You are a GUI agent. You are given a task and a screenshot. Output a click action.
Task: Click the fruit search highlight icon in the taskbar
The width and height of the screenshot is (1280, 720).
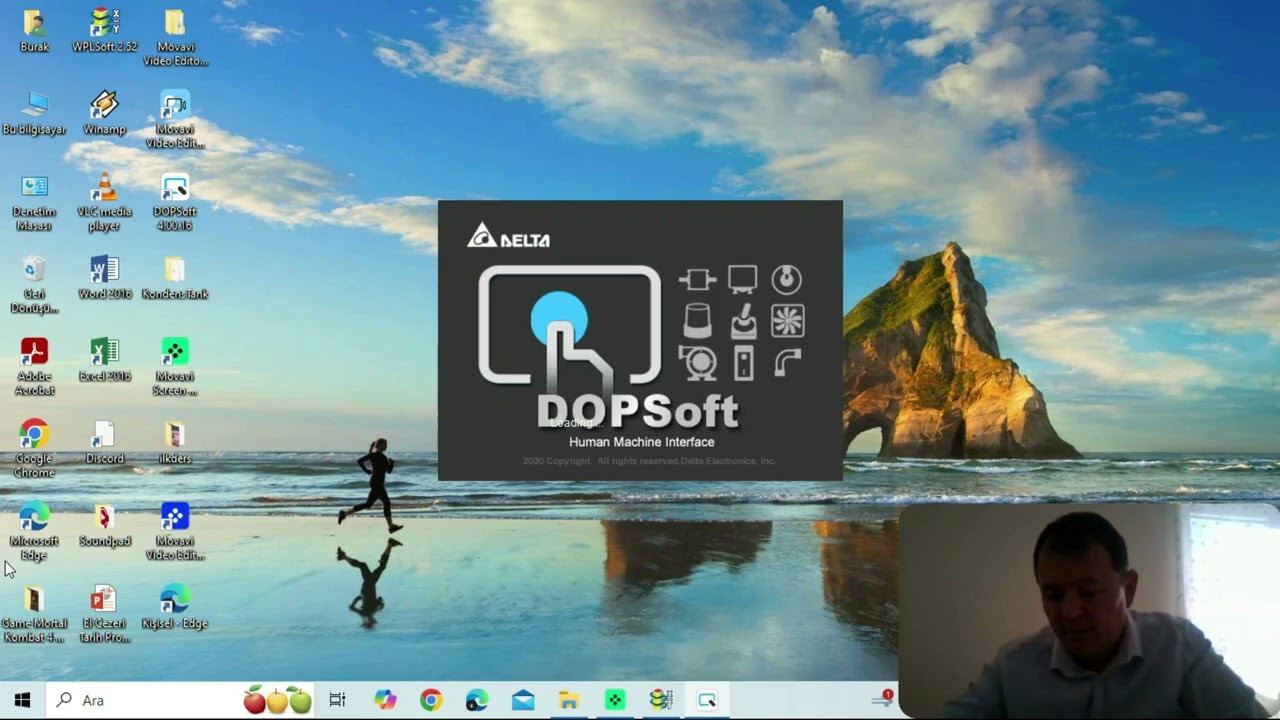(278, 700)
